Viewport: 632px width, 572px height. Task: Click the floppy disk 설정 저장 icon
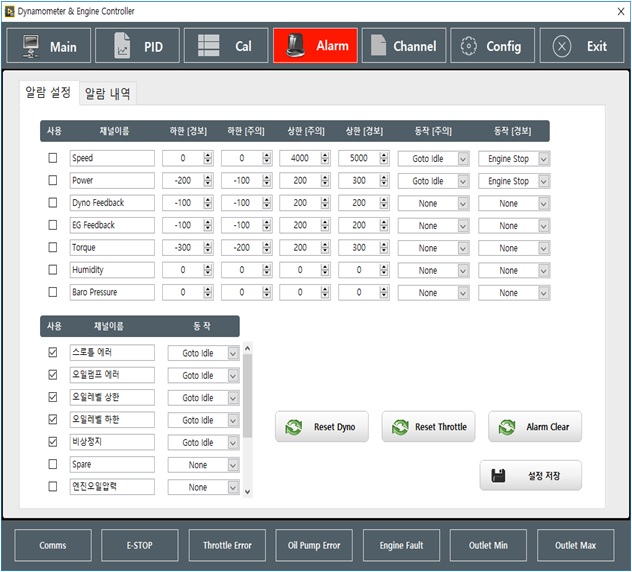(x=499, y=476)
